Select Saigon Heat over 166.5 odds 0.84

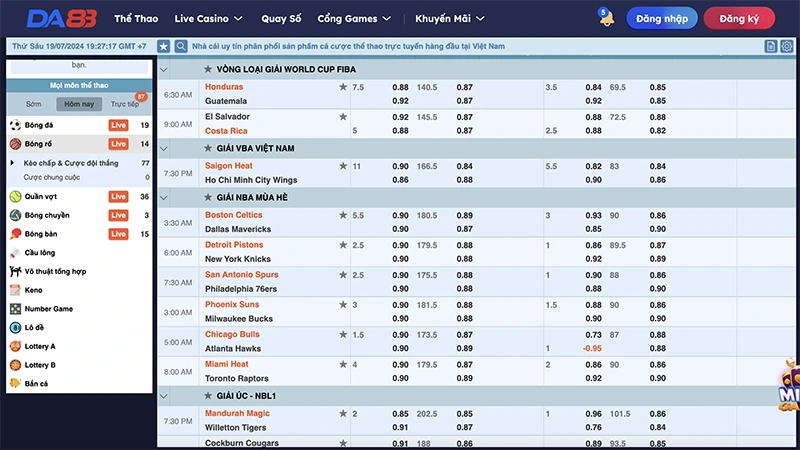click(464, 166)
